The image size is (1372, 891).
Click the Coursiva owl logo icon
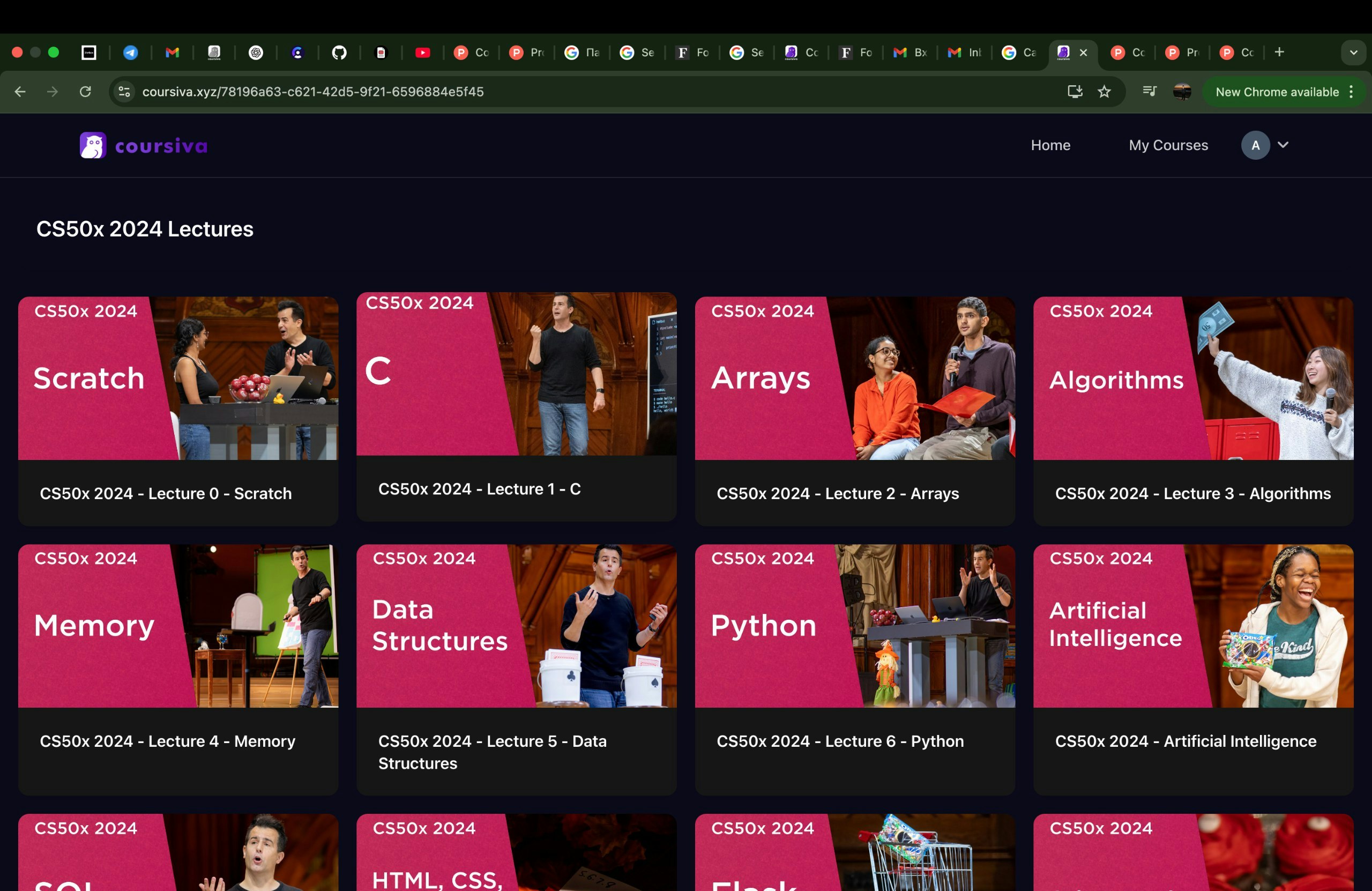pyautogui.click(x=93, y=145)
